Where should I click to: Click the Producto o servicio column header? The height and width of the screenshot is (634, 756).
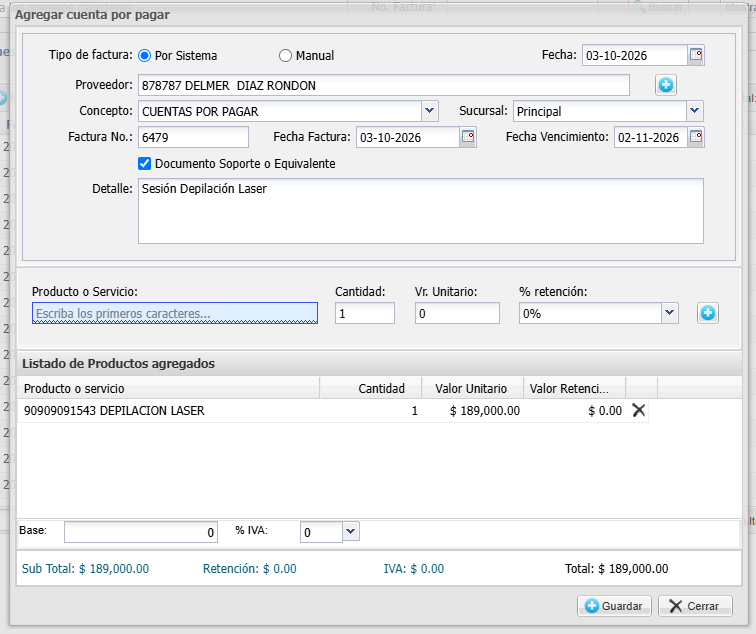pos(169,388)
